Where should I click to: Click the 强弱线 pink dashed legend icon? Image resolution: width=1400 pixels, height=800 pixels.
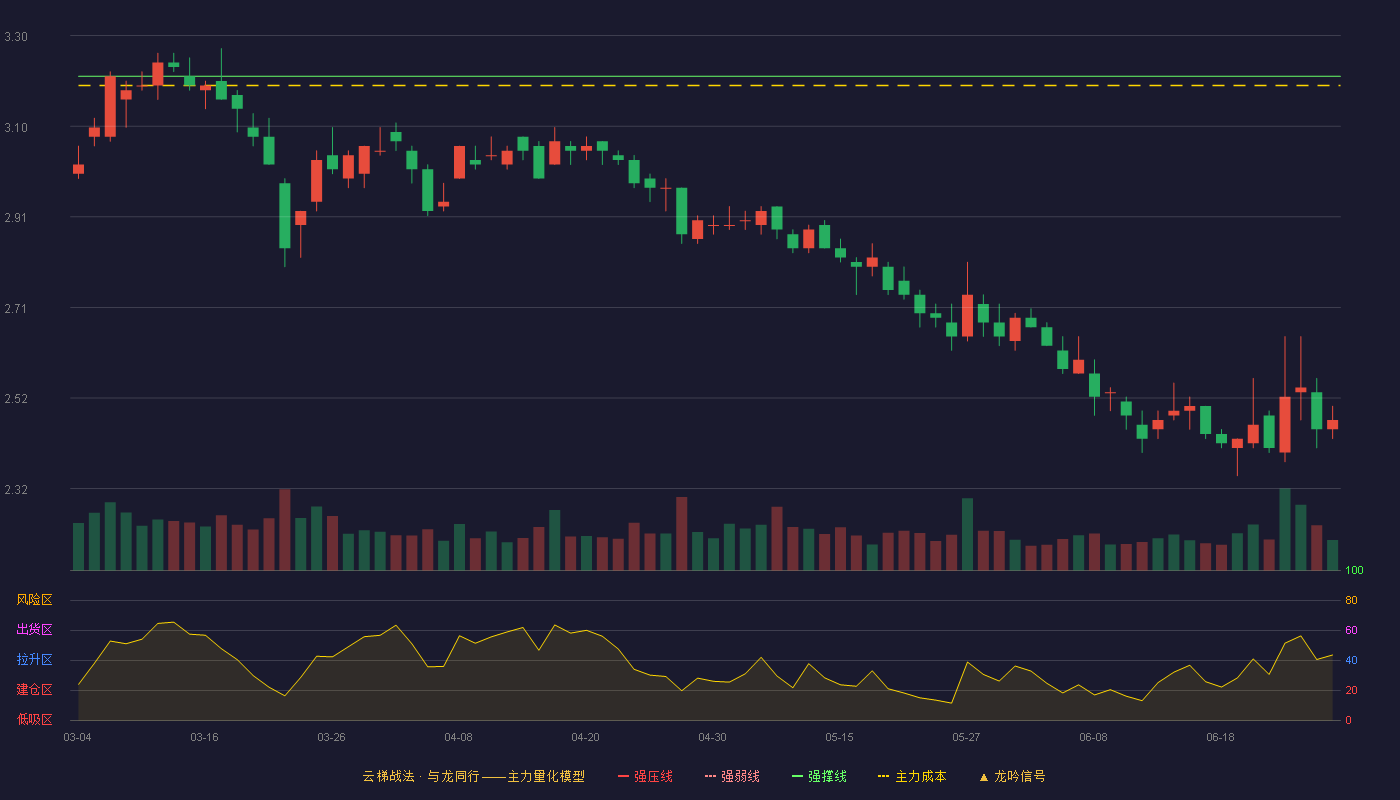[x=710, y=776]
